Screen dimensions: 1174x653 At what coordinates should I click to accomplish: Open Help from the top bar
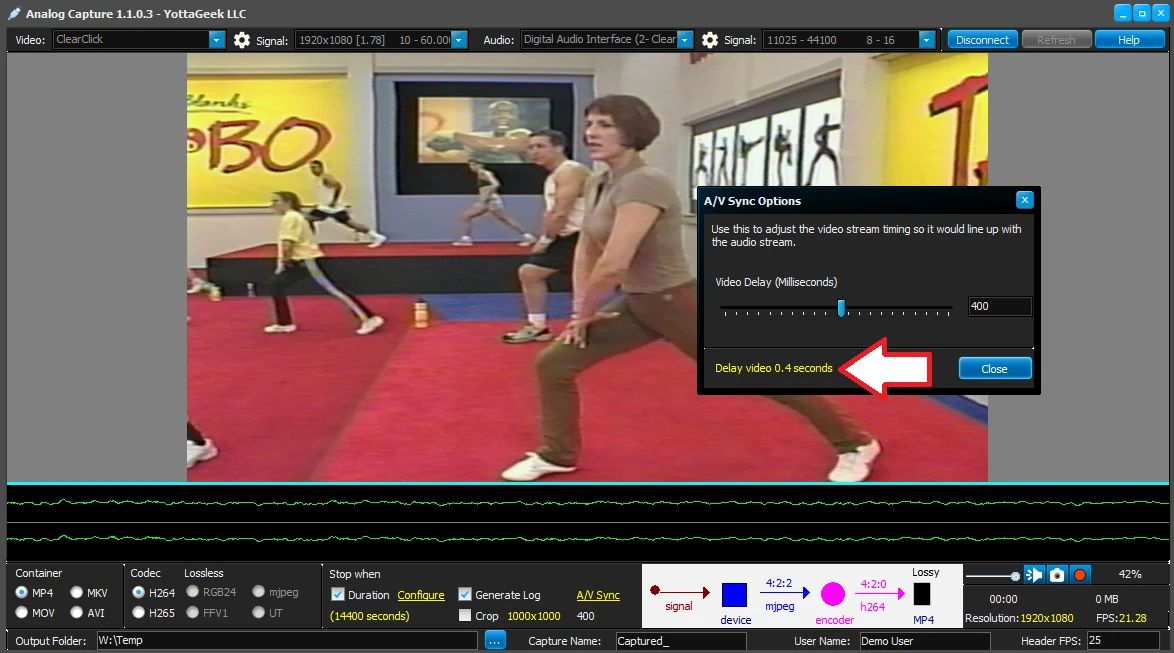pos(1128,40)
